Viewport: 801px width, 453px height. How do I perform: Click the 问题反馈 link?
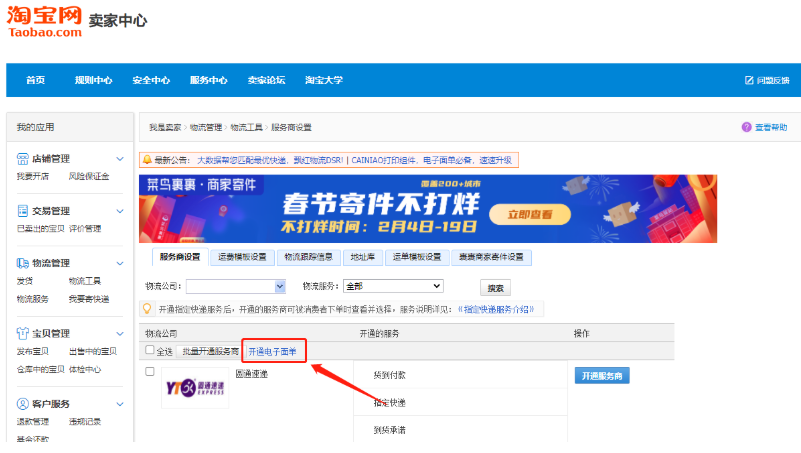(773, 80)
